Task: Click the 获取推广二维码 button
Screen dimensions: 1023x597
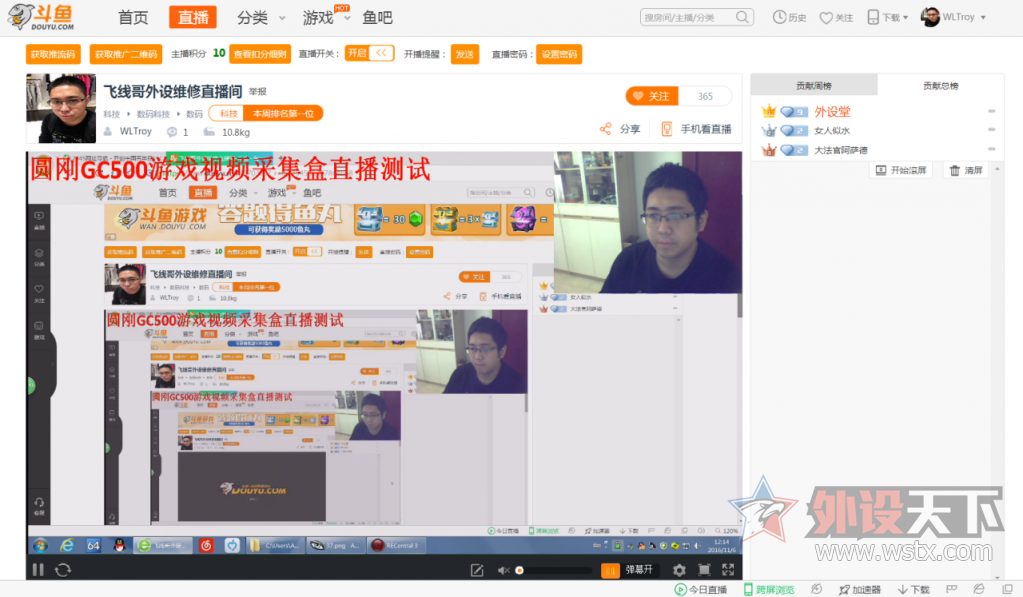Action: tap(126, 54)
